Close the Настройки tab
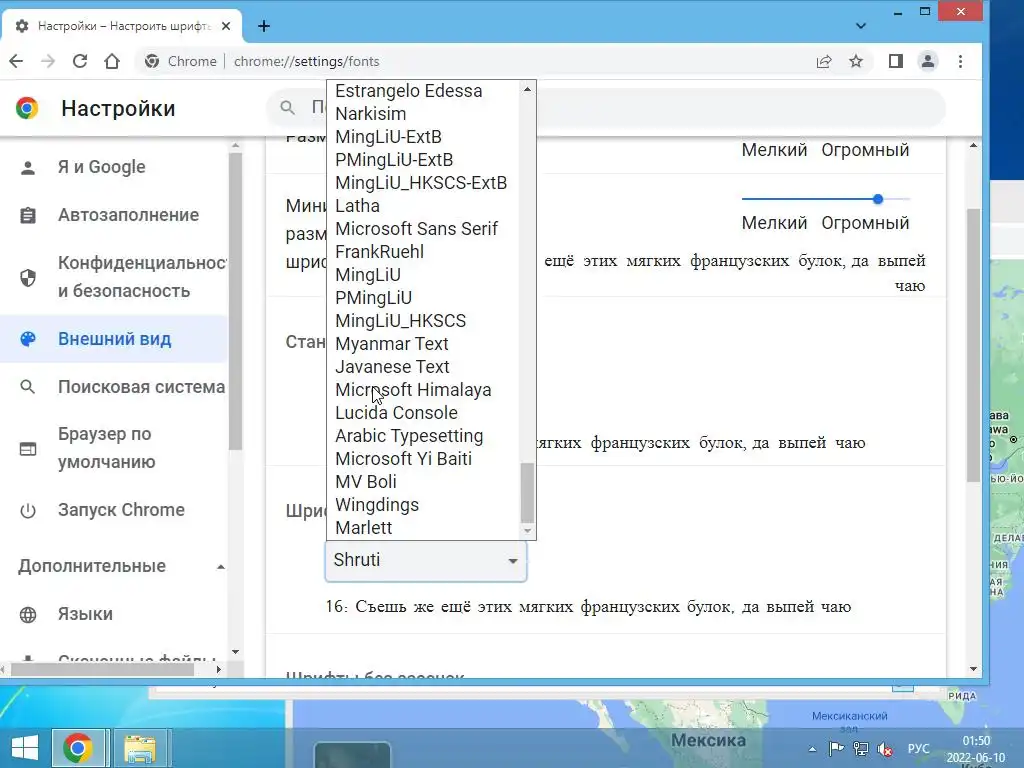The image size is (1024, 768). coord(226,26)
